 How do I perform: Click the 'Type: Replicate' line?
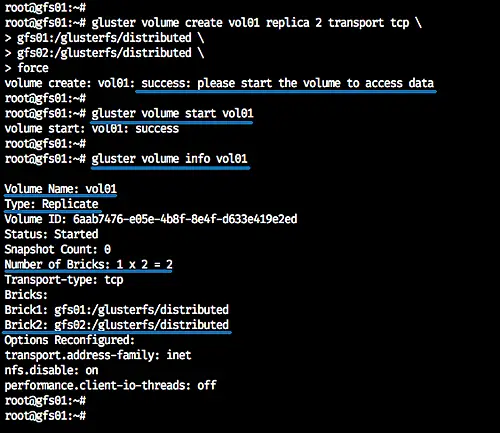[x=51, y=204]
